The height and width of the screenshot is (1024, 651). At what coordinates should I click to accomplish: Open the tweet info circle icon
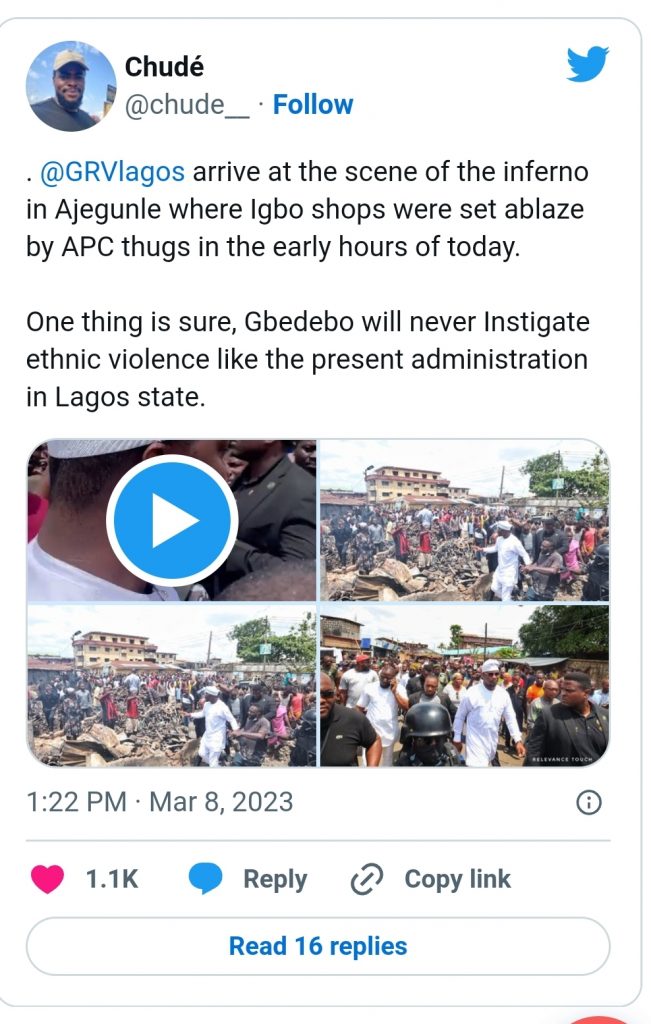[x=590, y=802]
